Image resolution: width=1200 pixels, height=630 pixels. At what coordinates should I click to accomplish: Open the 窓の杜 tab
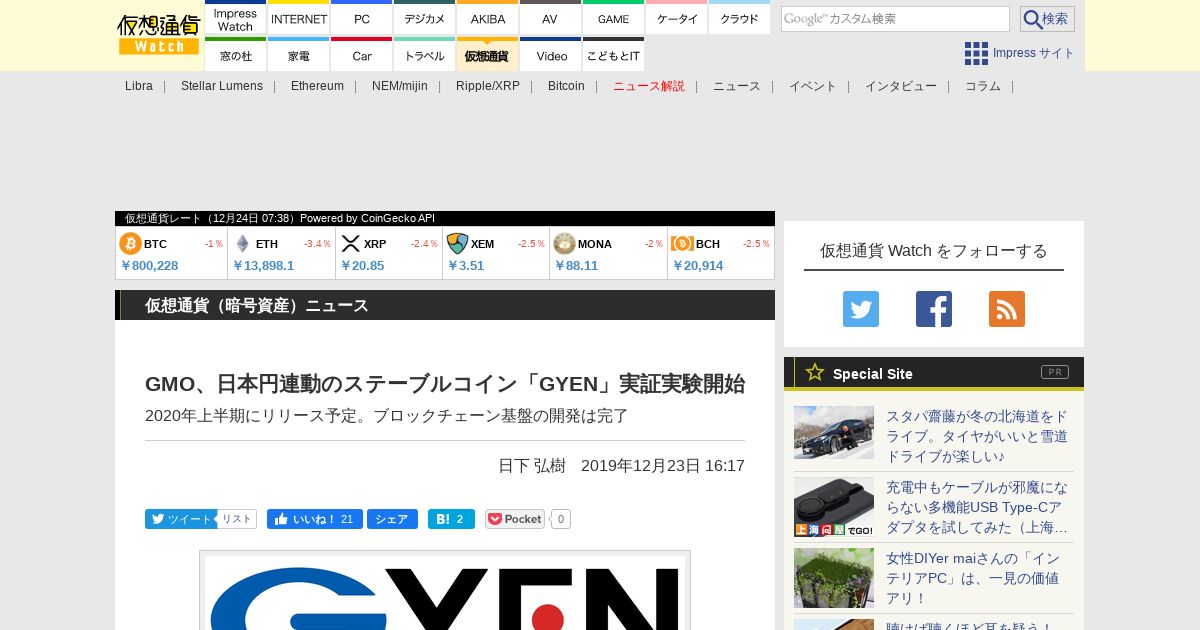235,56
